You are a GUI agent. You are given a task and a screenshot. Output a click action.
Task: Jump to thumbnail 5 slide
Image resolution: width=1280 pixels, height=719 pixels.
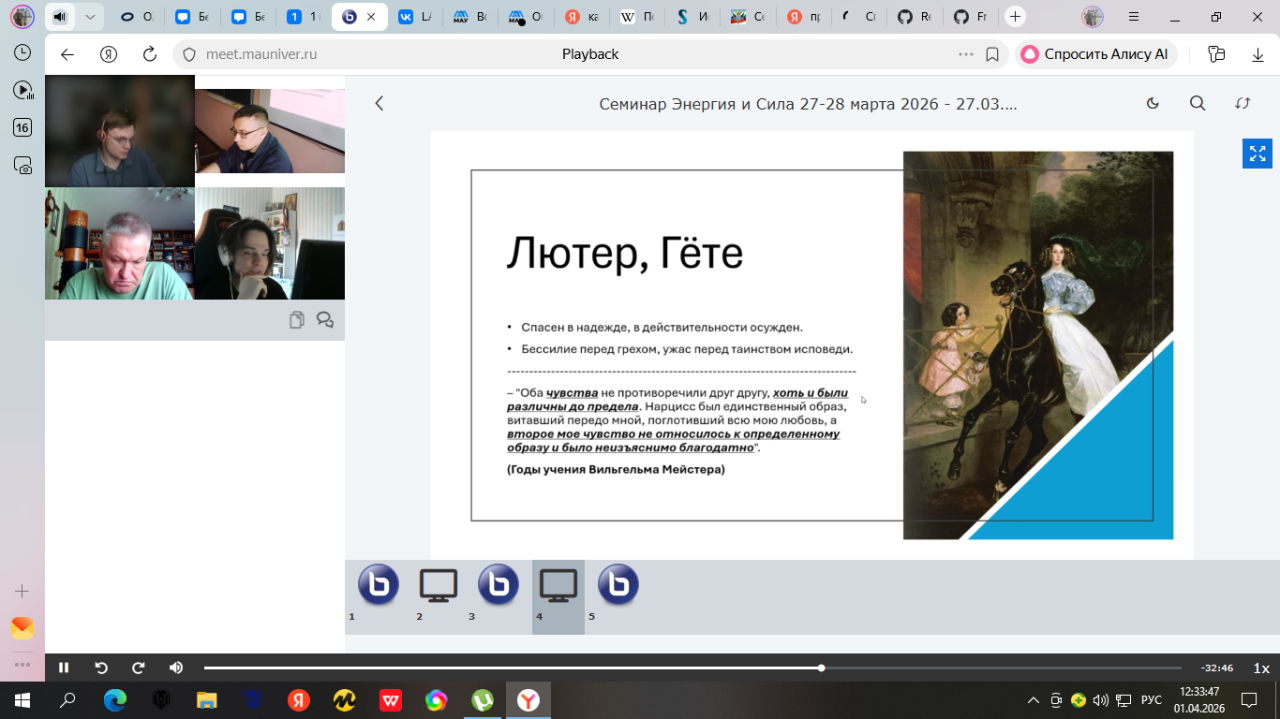[618, 585]
